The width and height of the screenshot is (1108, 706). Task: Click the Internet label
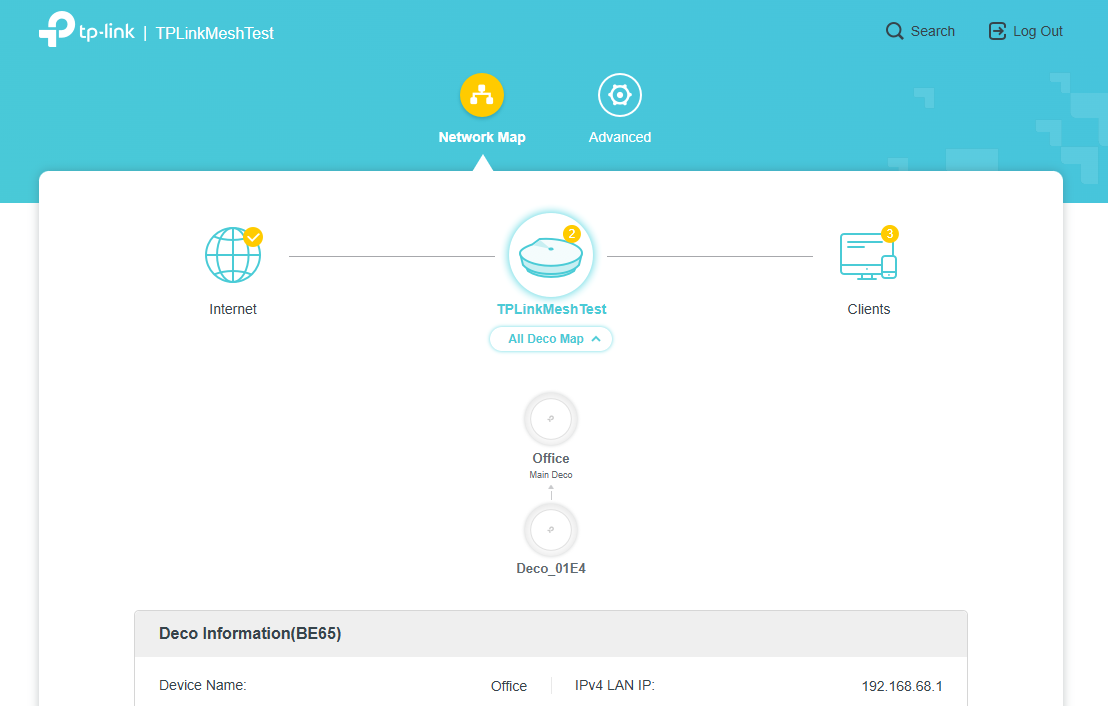(233, 309)
